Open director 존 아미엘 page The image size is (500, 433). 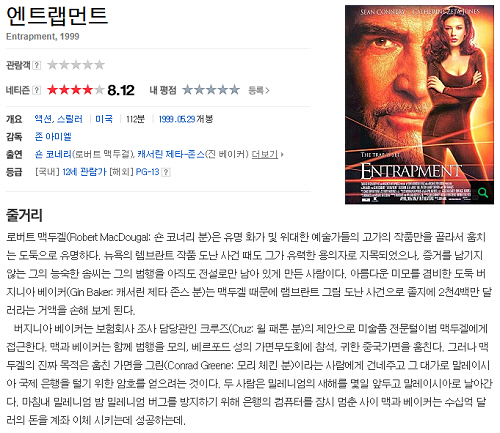tap(53, 137)
